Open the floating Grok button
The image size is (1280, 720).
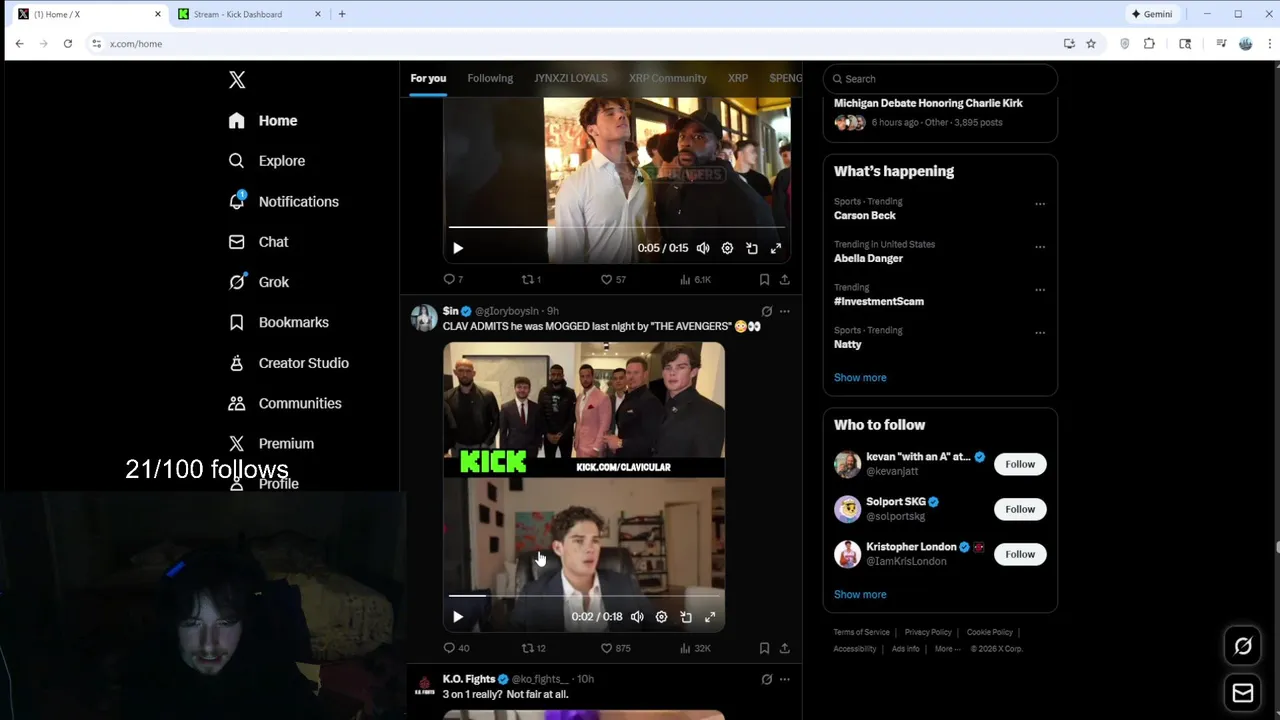pos(1243,646)
